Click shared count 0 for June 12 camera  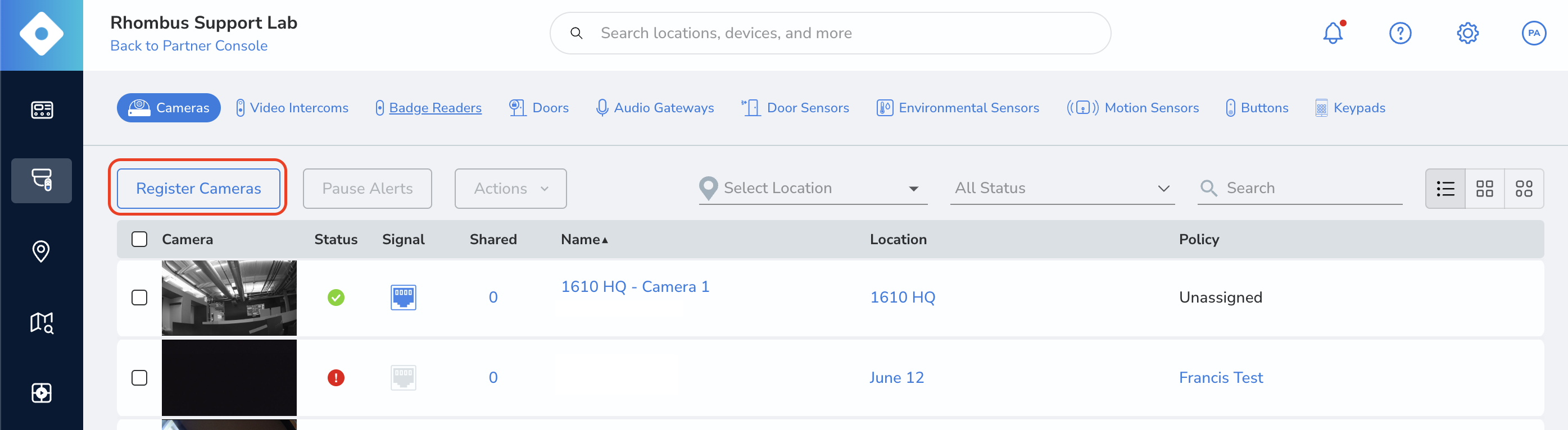(x=493, y=378)
